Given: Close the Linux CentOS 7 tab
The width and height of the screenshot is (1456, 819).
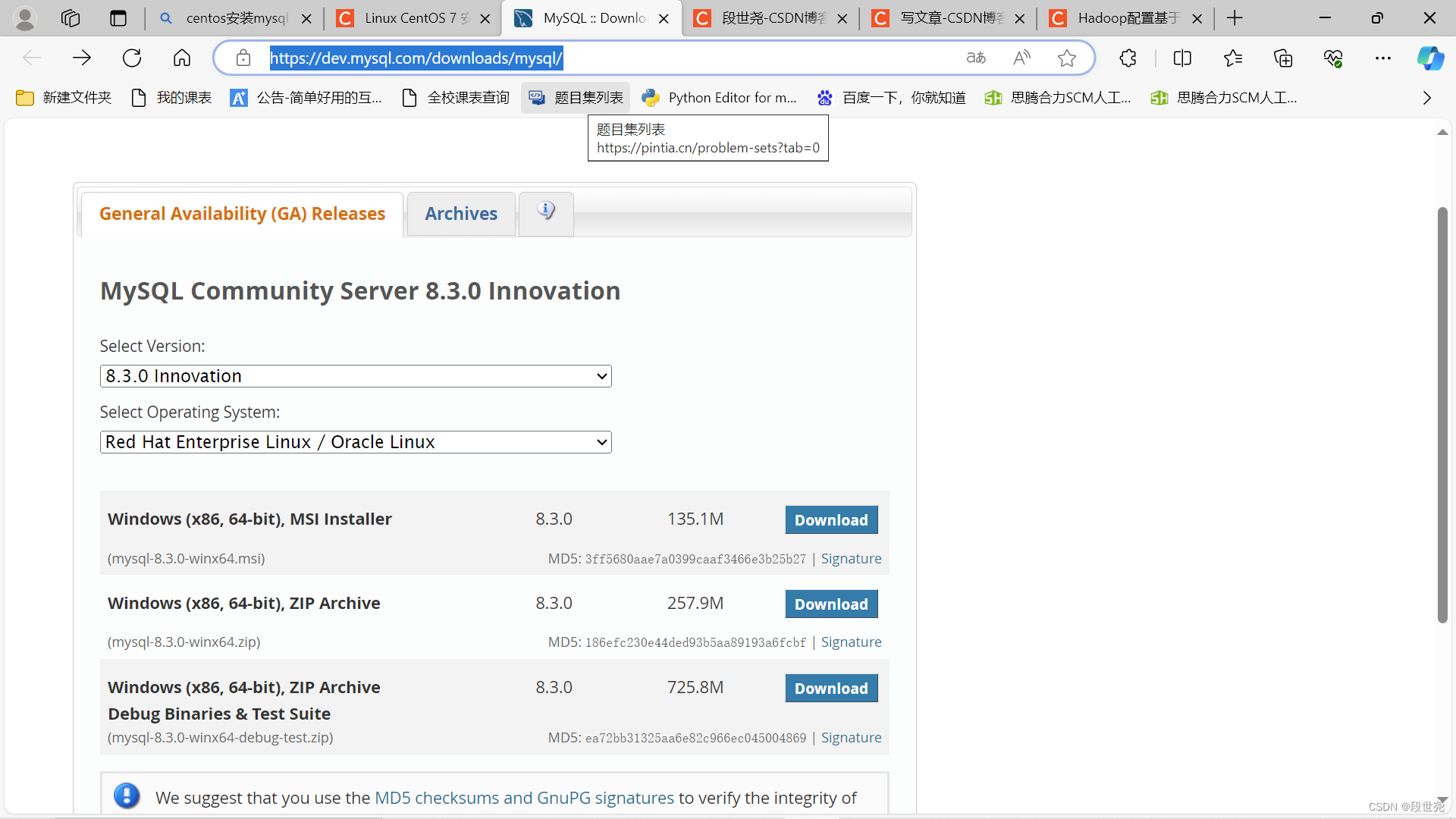Looking at the screenshot, I should coord(485,18).
